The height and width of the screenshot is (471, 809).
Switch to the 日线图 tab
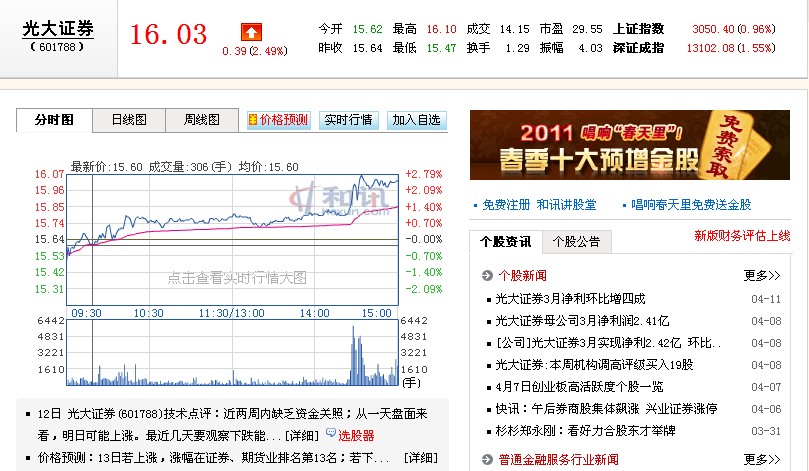pos(129,120)
